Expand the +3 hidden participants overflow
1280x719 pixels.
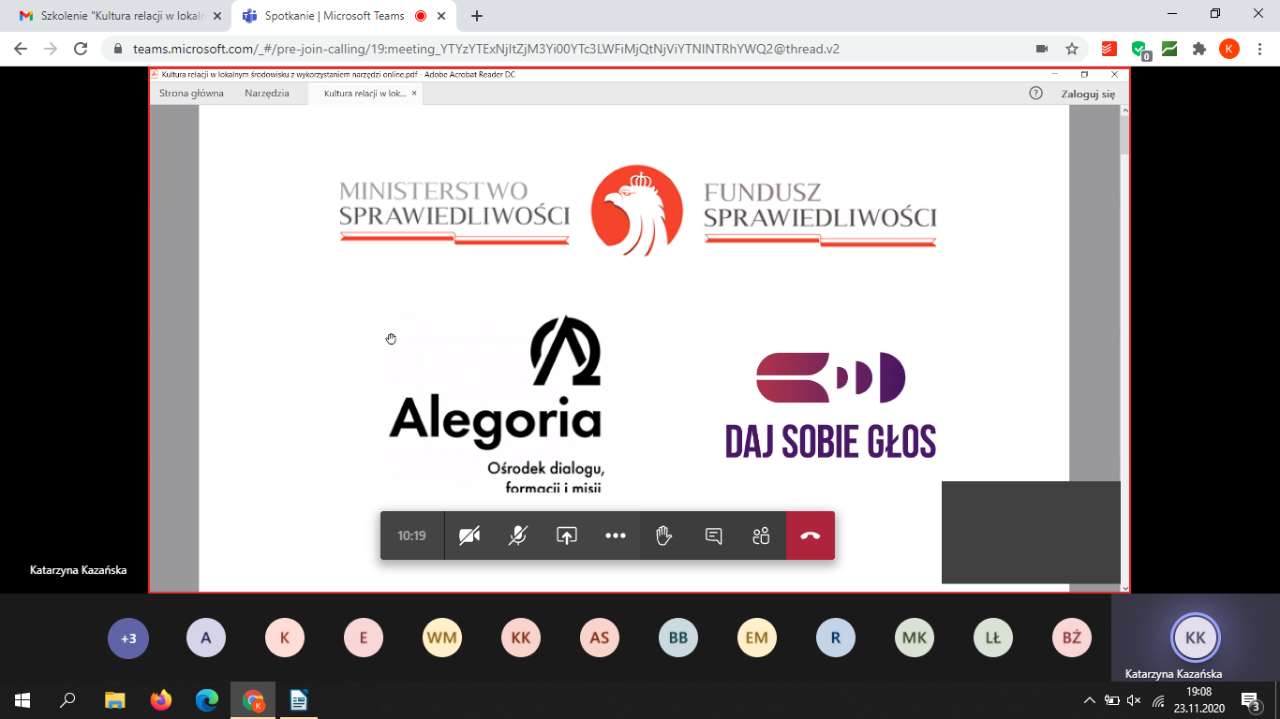(128, 638)
